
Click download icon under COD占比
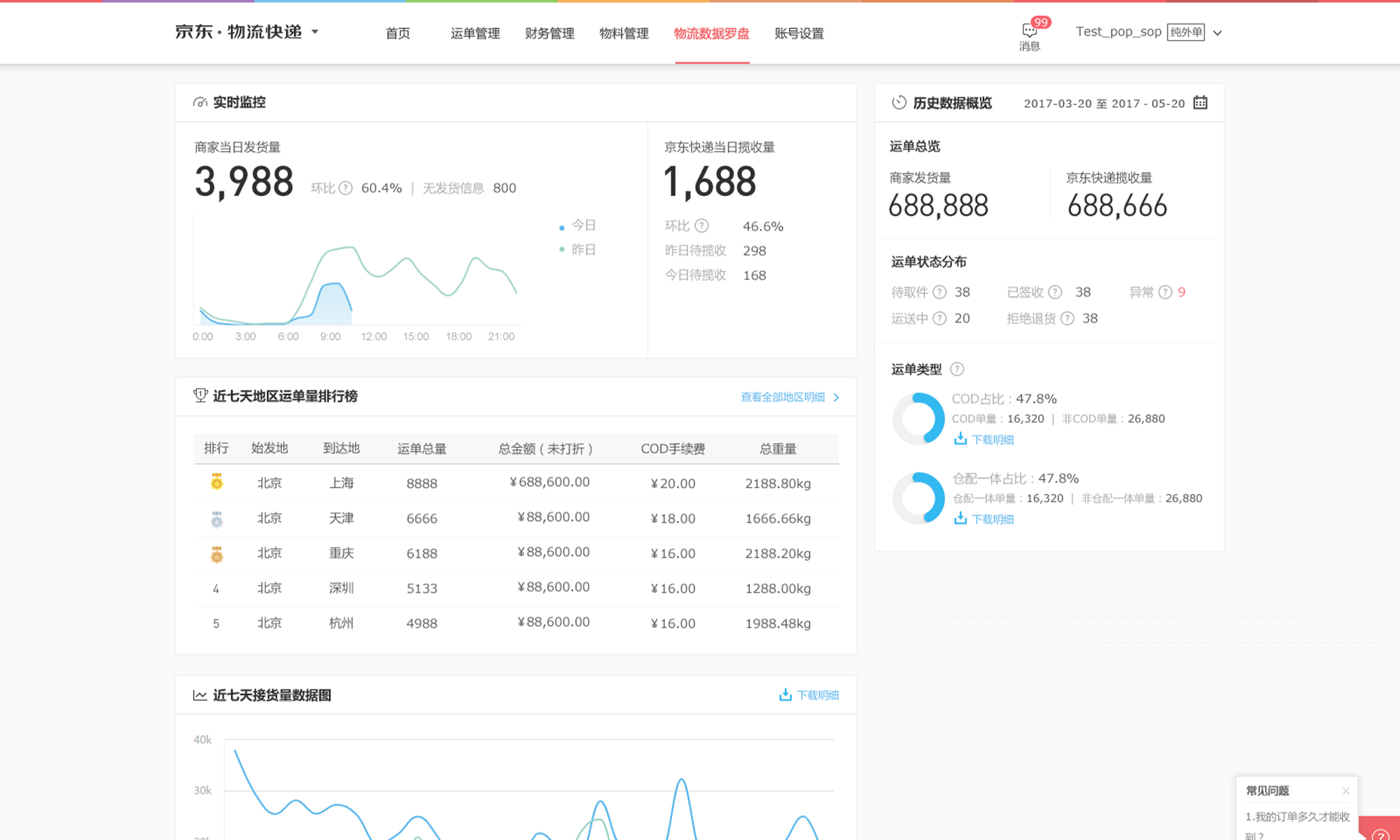960,439
